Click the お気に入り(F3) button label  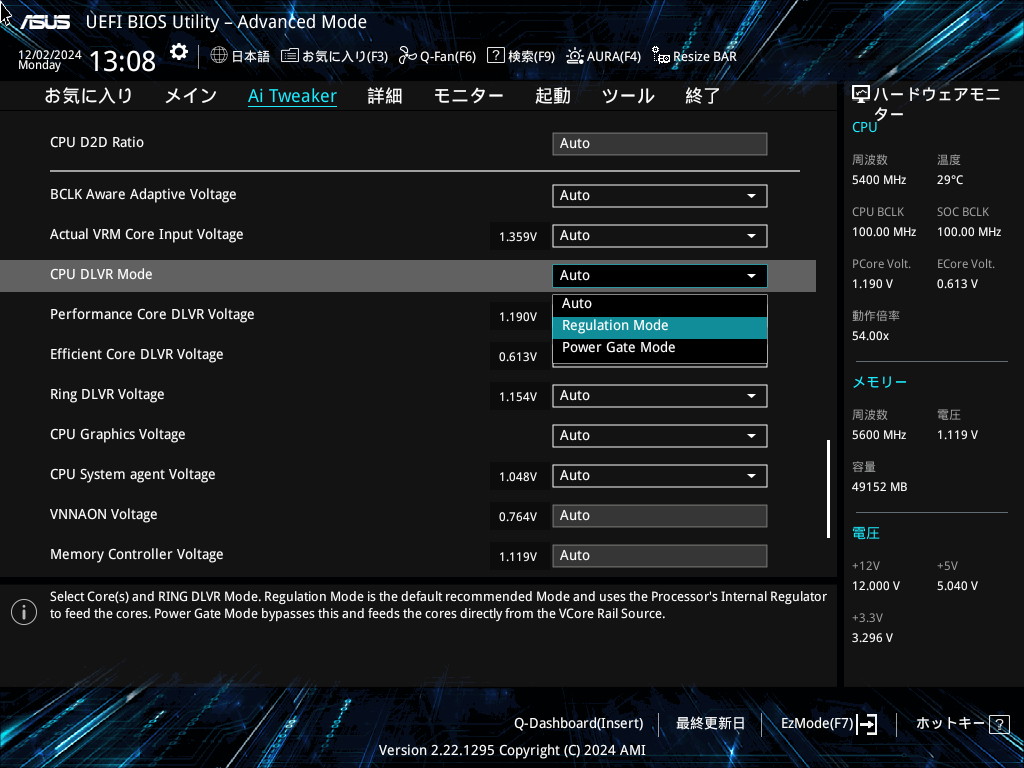coord(345,57)
